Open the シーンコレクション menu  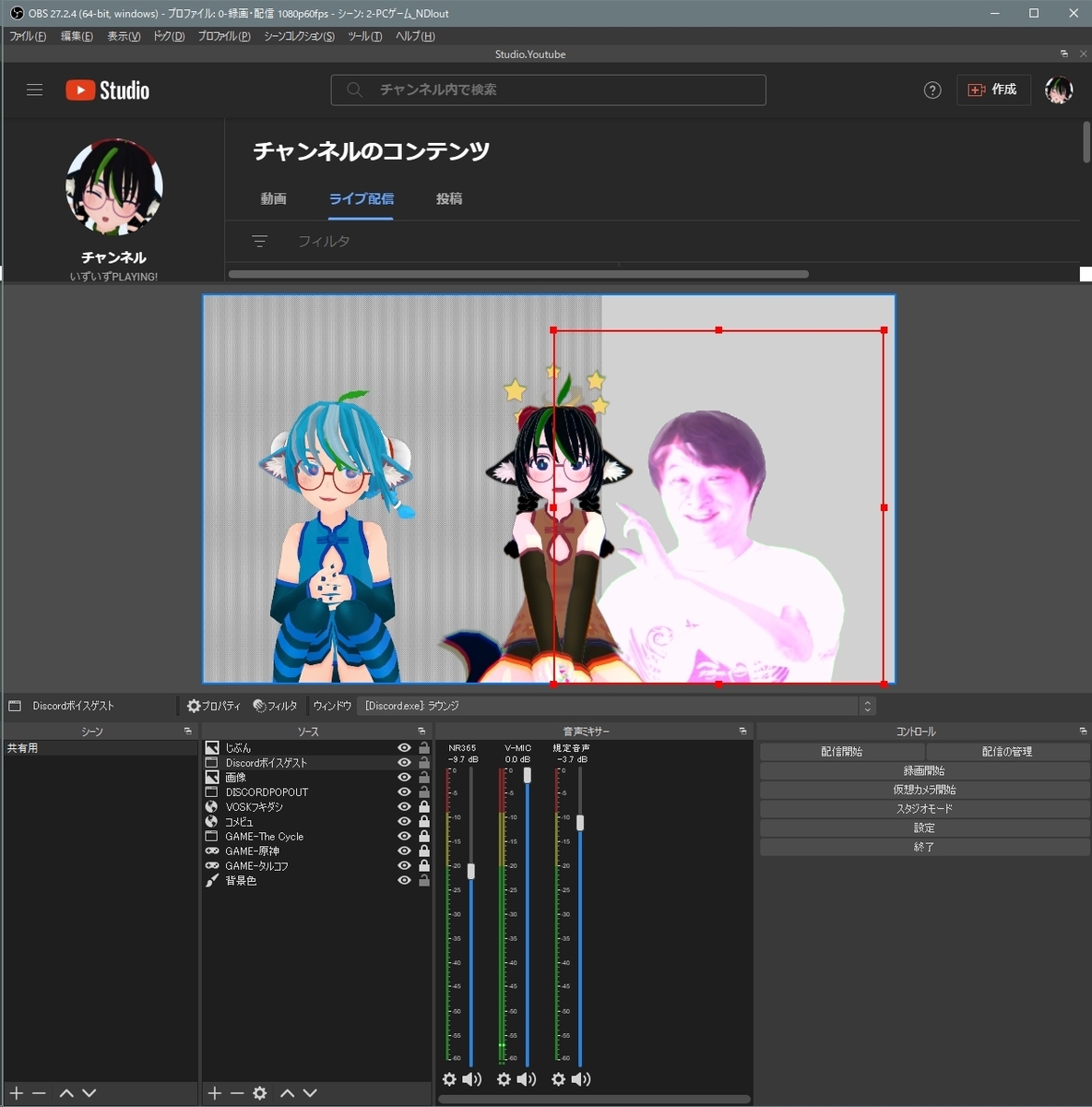coord(299,36)
